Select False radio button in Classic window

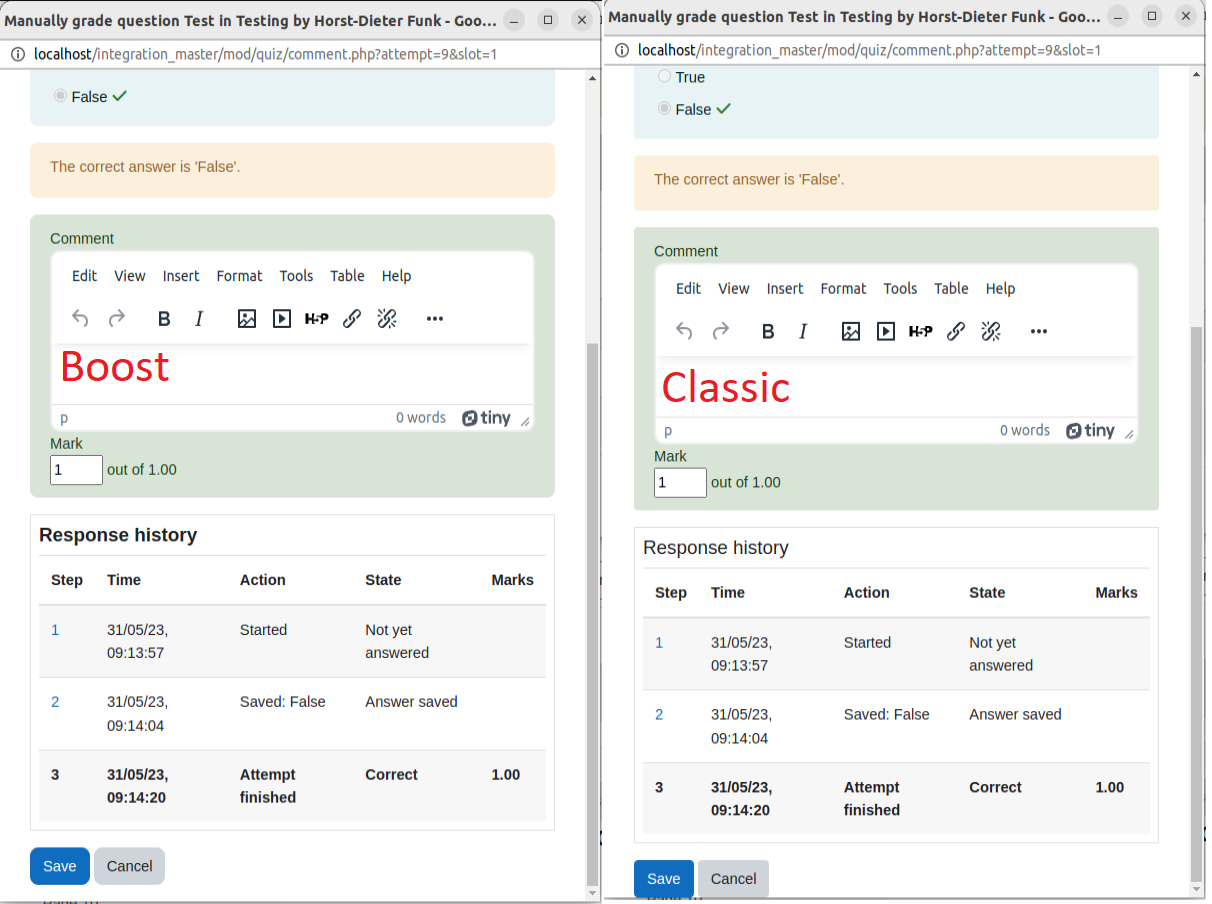tap(665, 109)
